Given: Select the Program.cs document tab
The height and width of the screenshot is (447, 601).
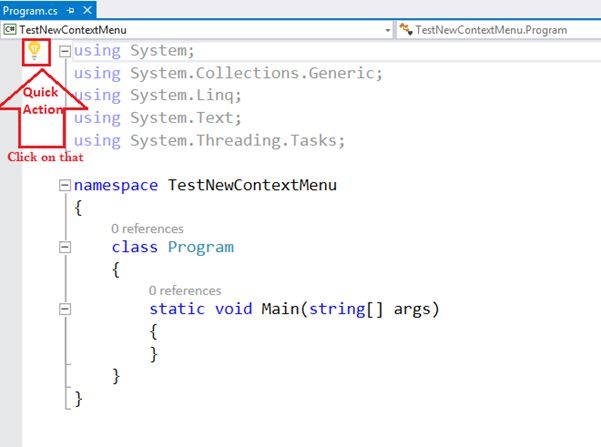Looking at the screenshot, I should click(30, 11).
